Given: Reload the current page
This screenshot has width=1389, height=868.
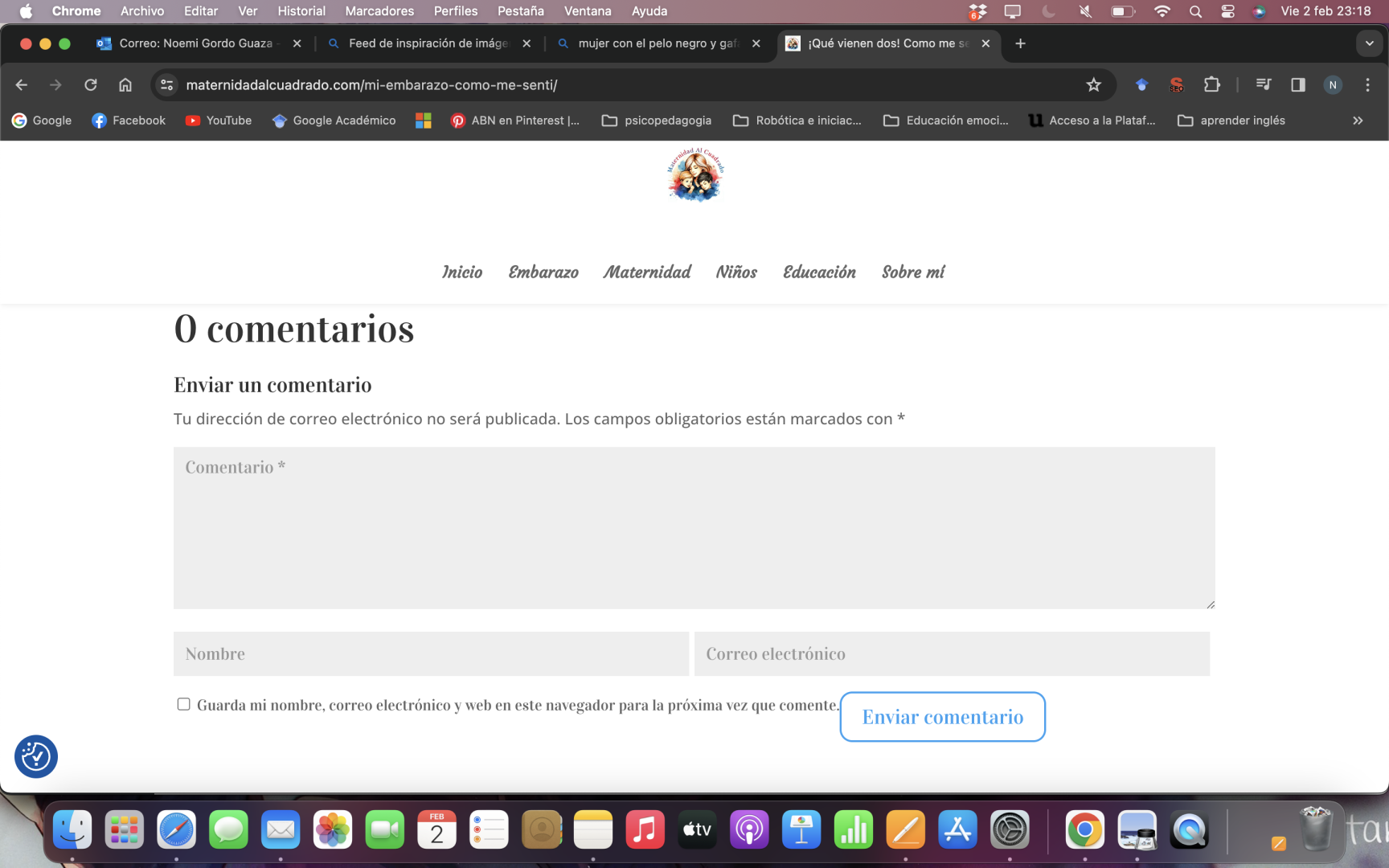Looking at the screenshot, I should (91, 84).
